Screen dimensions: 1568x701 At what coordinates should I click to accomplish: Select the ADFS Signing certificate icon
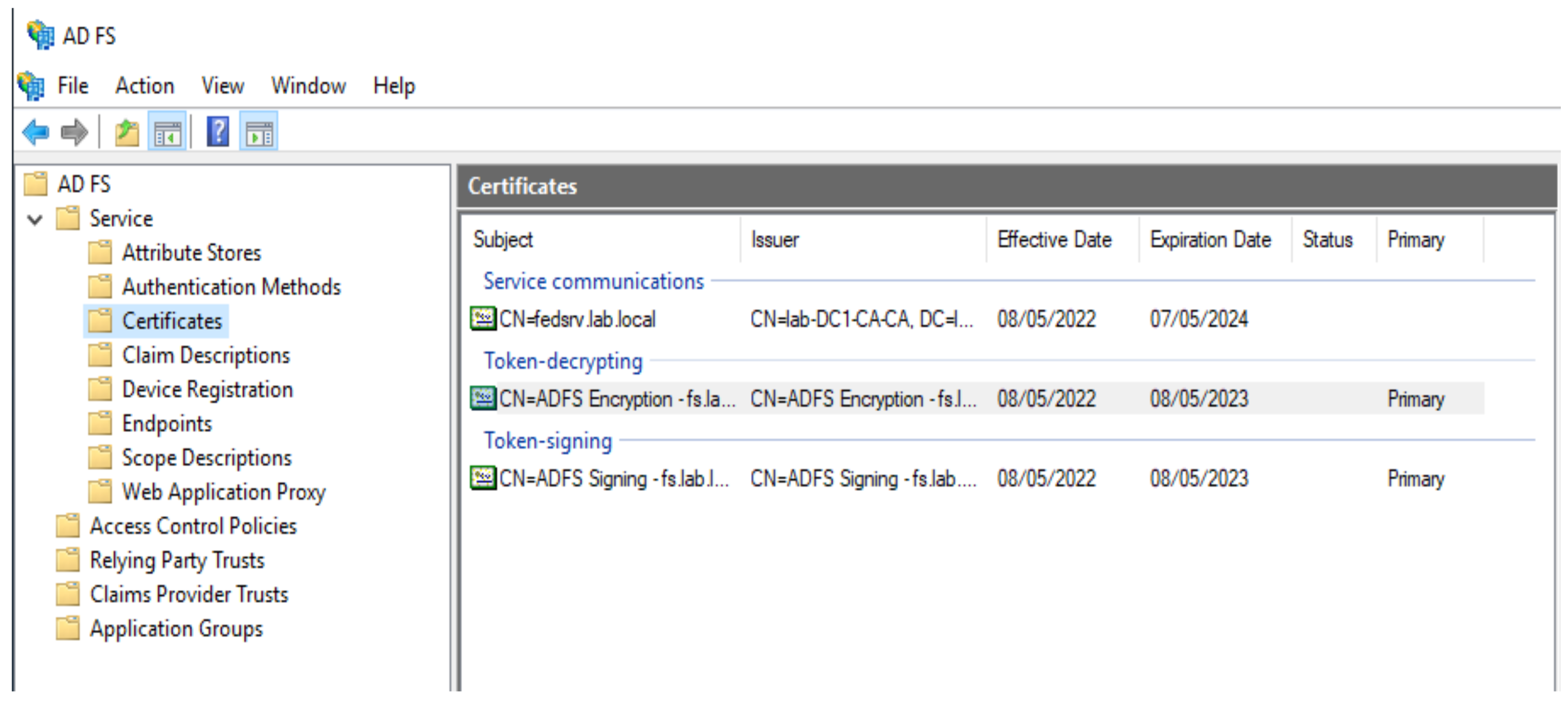point(483,478)
